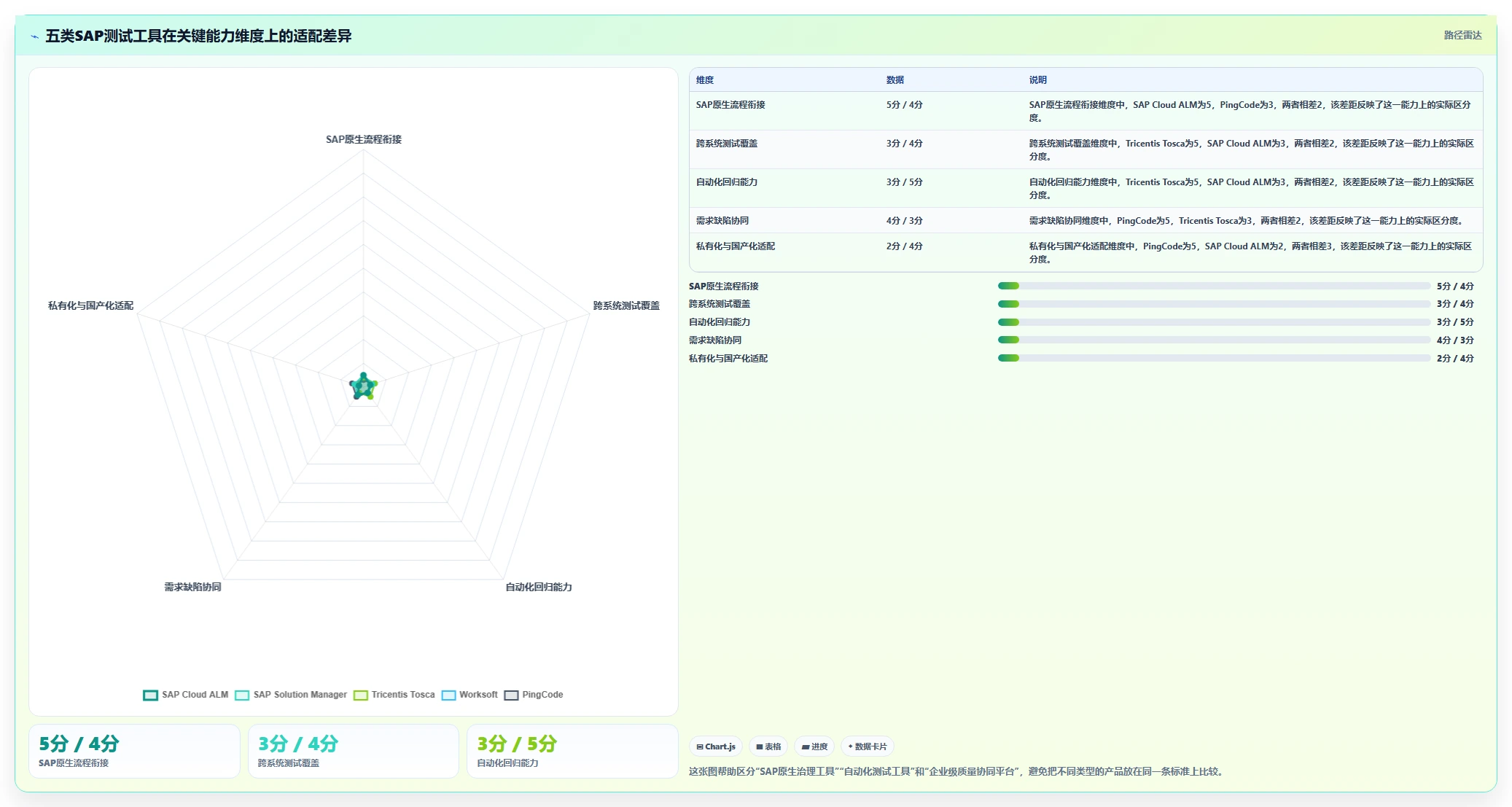Viewport: 1512px width, 807px height.
Task: Click the 私有化与国产化适配 cell in the table
Action: (x=736, y=246)
